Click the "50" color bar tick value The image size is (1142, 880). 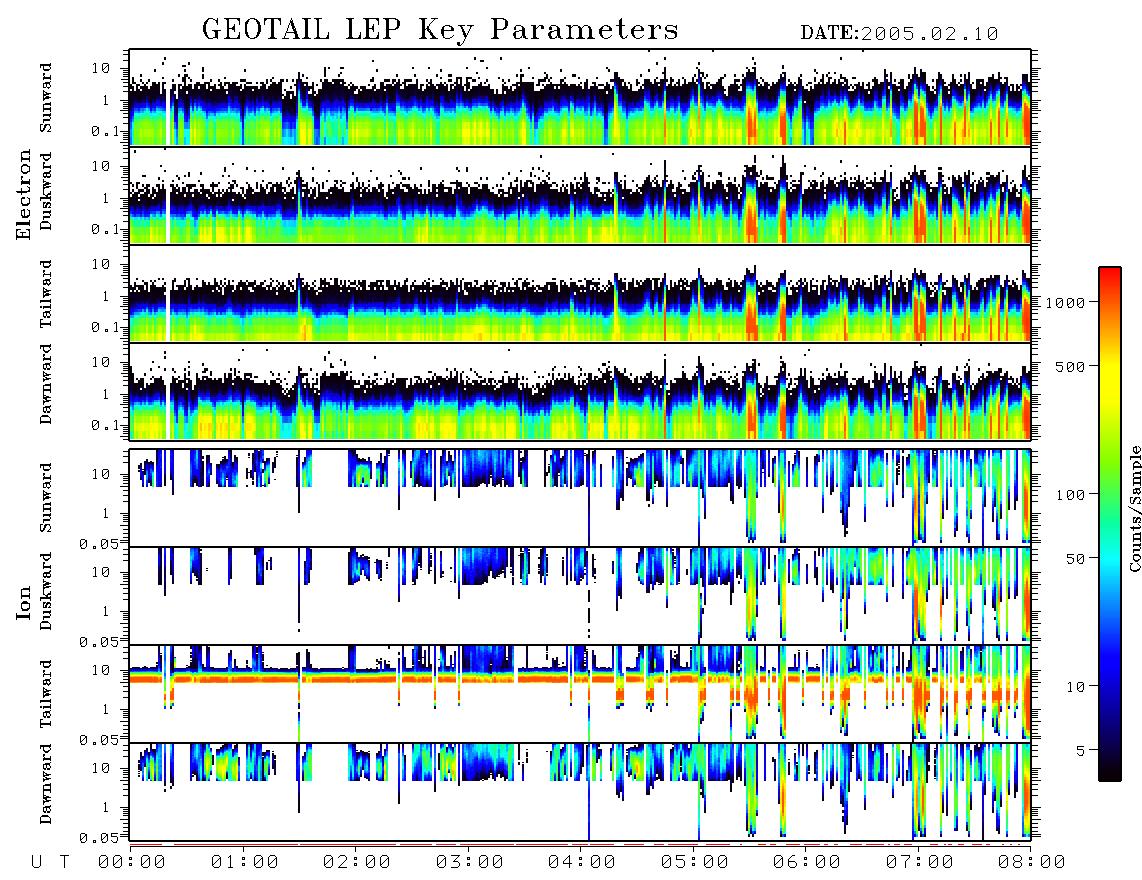[x=1075, y=559]
